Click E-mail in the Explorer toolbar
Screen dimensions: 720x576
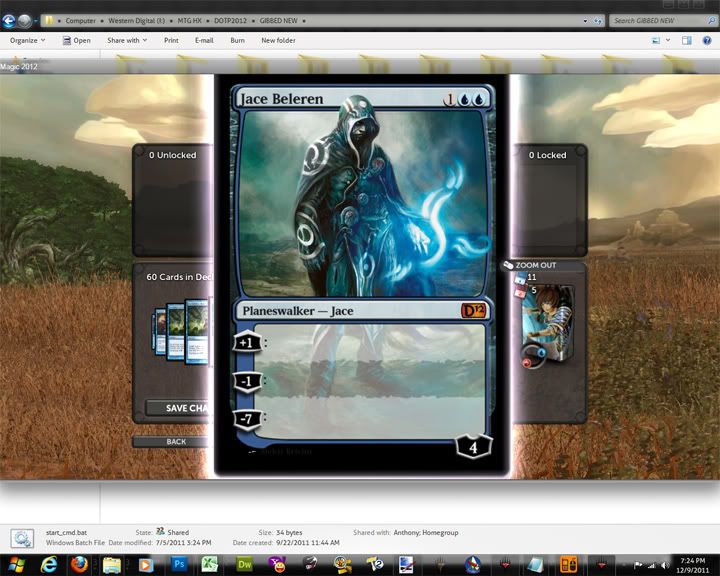tap(204, 40)
